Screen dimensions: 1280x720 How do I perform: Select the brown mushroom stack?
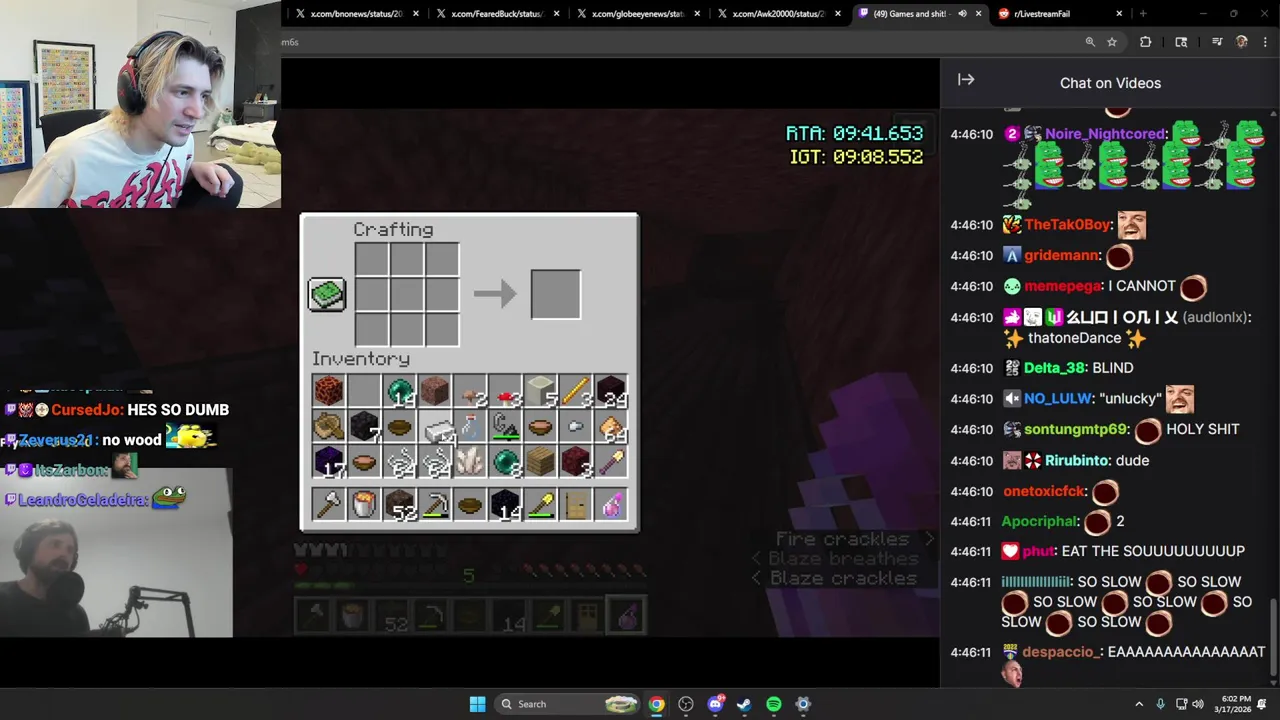(x=470, y=390)
